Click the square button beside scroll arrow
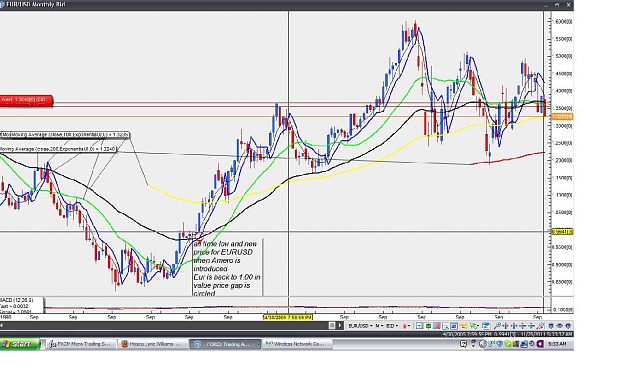Screen dimensions: 625x391 point(332,325)
